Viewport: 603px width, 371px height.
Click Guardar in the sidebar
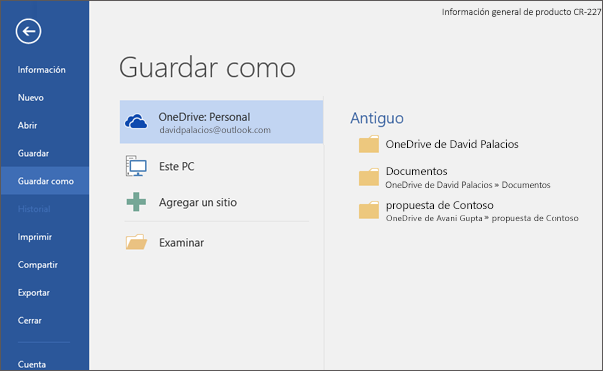(33, 153)
